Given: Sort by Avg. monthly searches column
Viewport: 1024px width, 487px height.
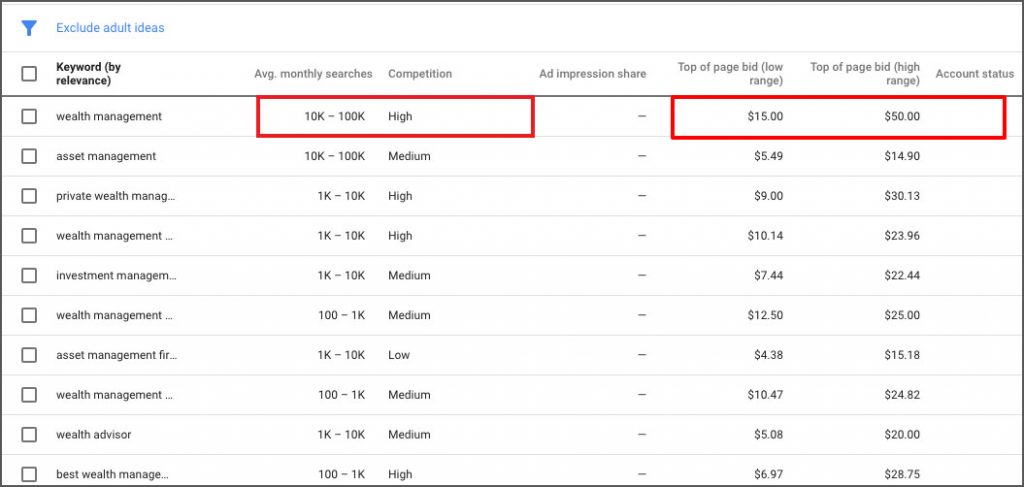Looking at the screenshot, I should pyautogui.click(x=313, y=74).
